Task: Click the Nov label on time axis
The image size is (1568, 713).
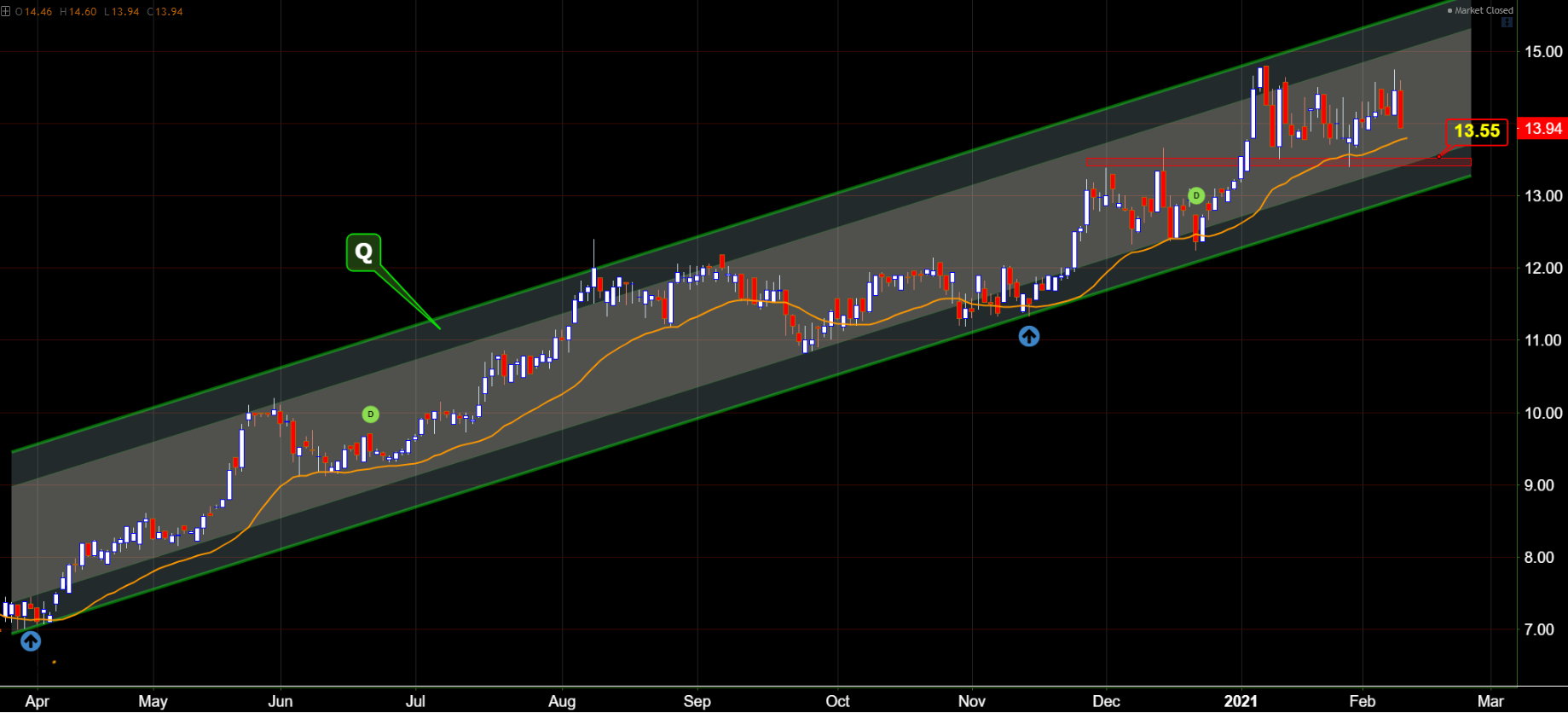Action: [972, 702]
